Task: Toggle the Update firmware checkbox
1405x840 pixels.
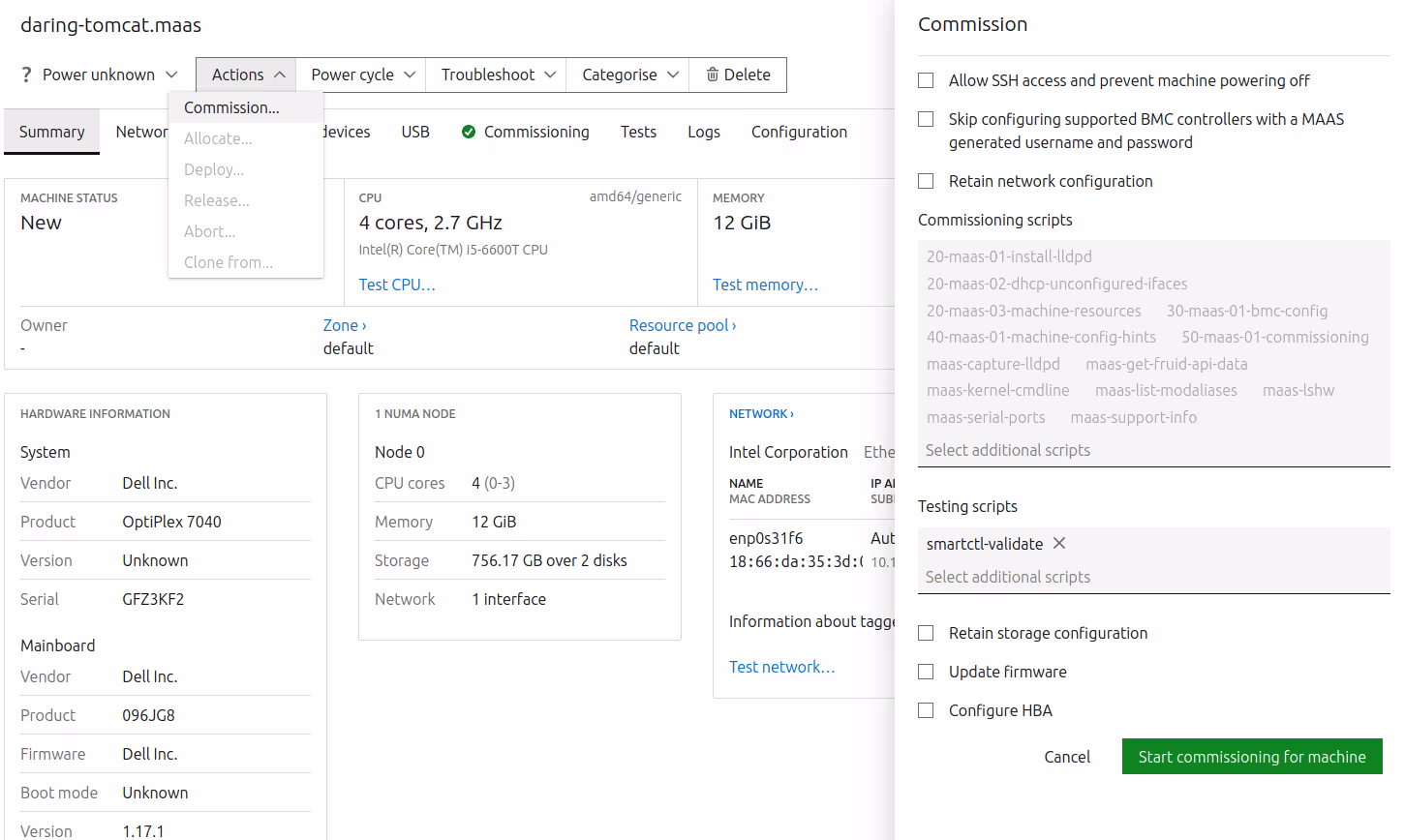Action: point(926,672)
